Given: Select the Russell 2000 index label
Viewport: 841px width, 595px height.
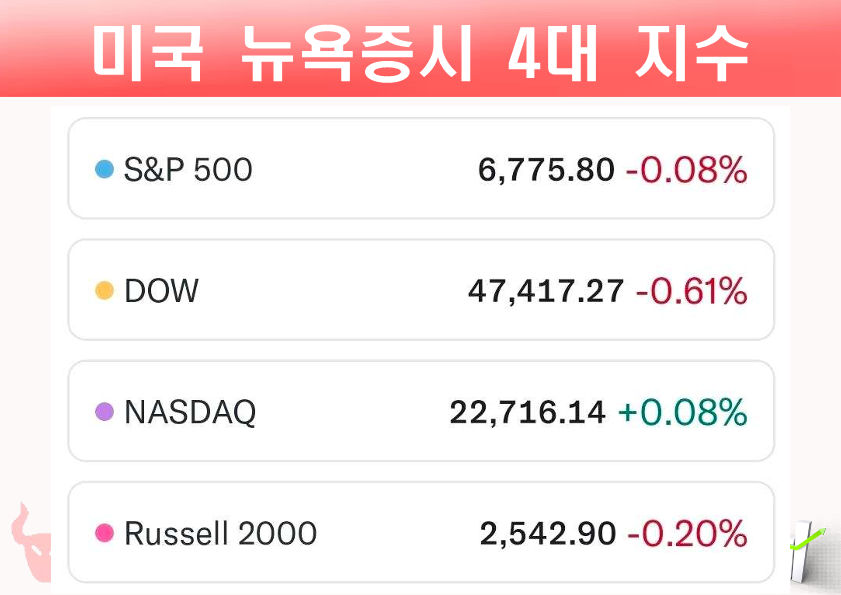Looking at the screenshot, I should coord(220,533).
